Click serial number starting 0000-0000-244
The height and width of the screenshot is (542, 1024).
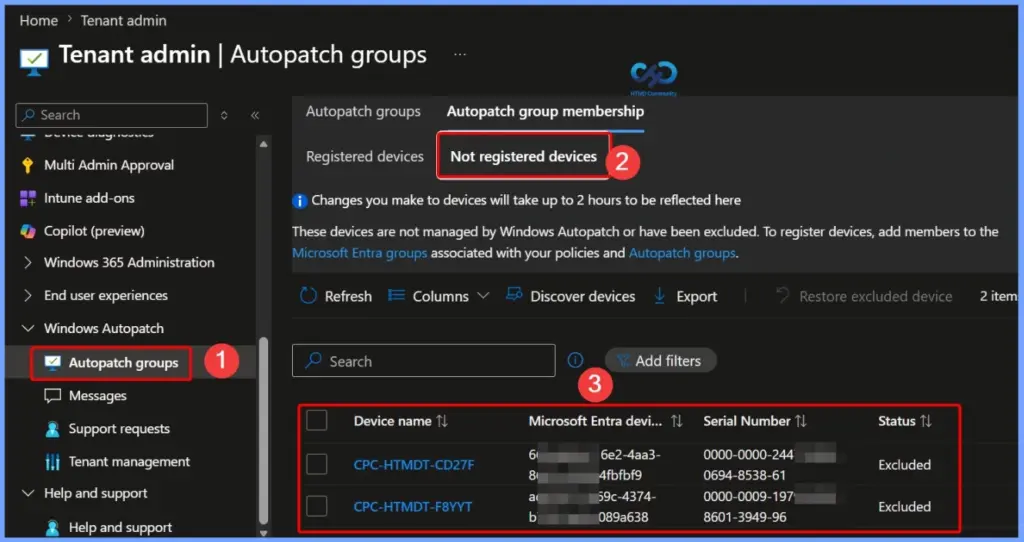click(x=769, y=465)
